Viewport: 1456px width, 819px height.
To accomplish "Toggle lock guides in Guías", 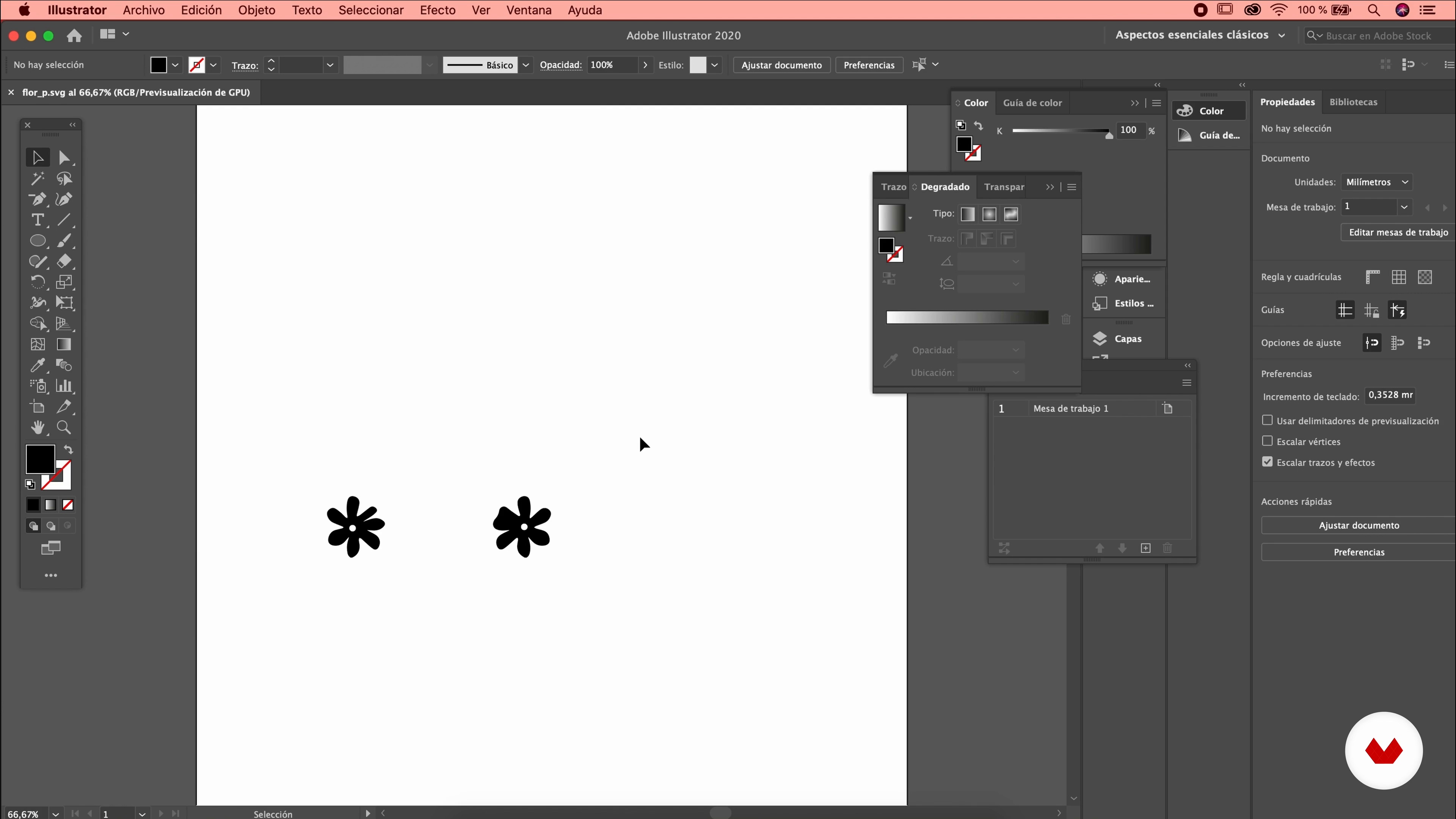I will pos(1372,310).
